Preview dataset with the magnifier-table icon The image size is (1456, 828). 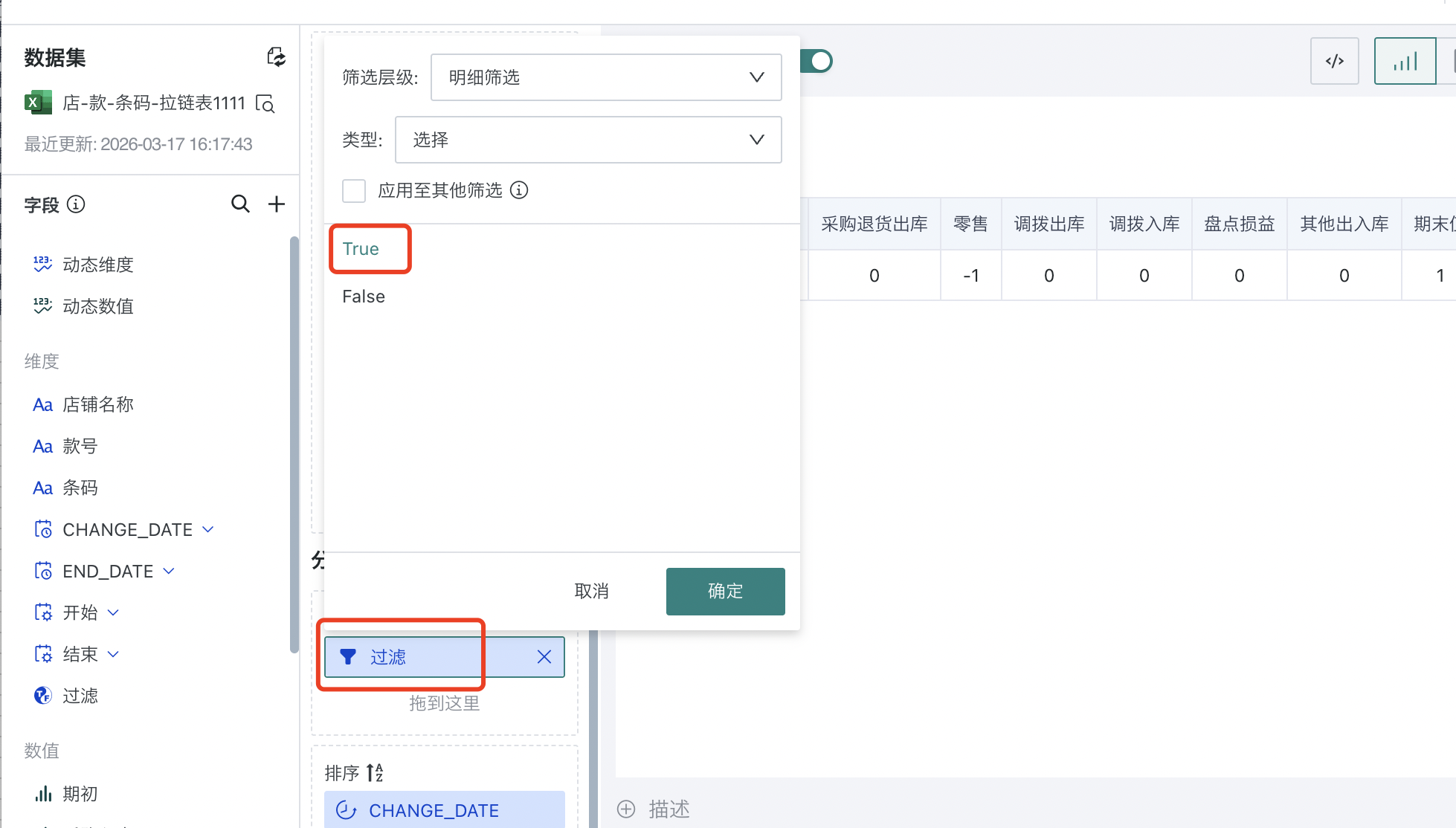coord(265,103)
